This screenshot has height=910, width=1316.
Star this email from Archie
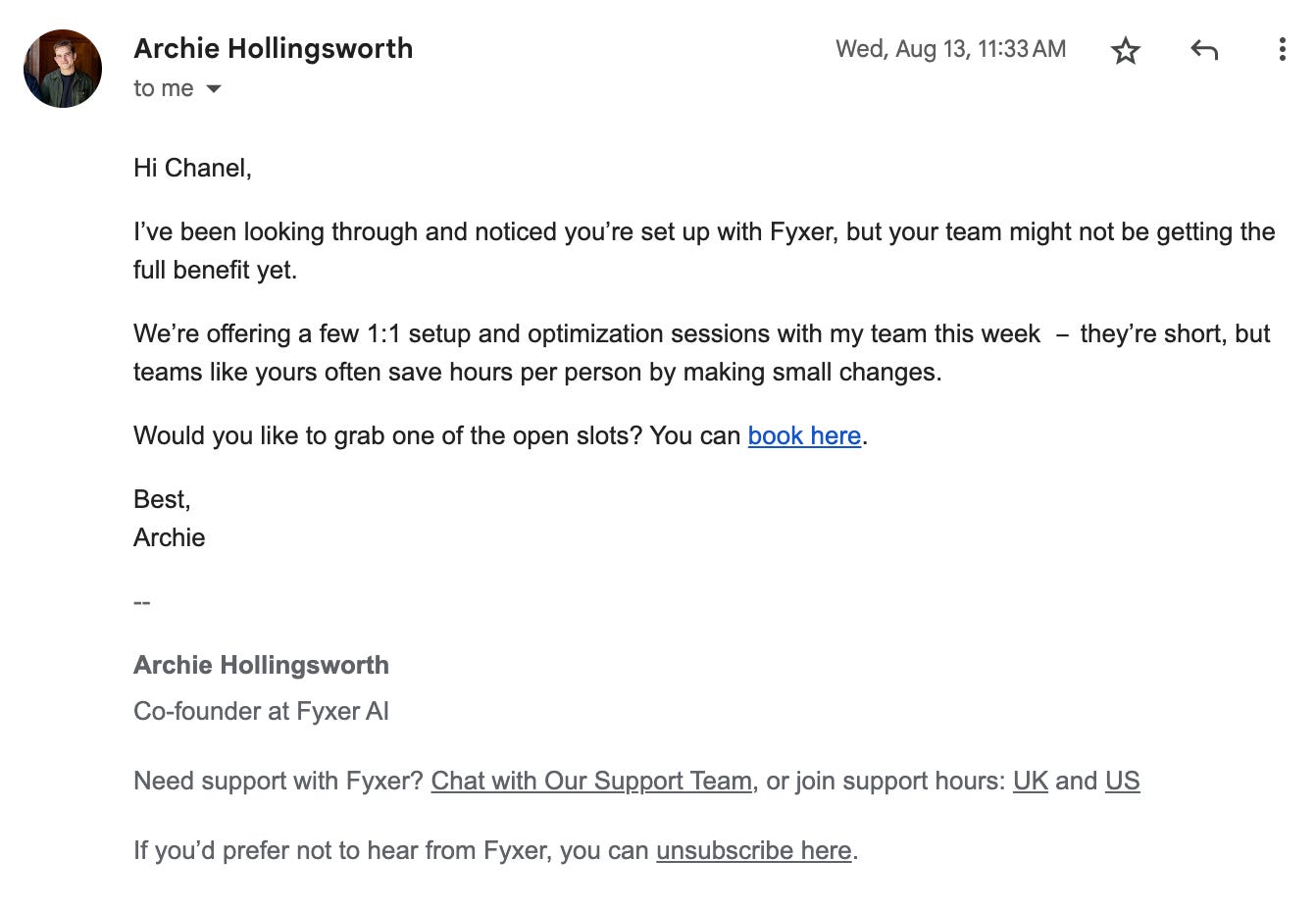pos(1126,50)
